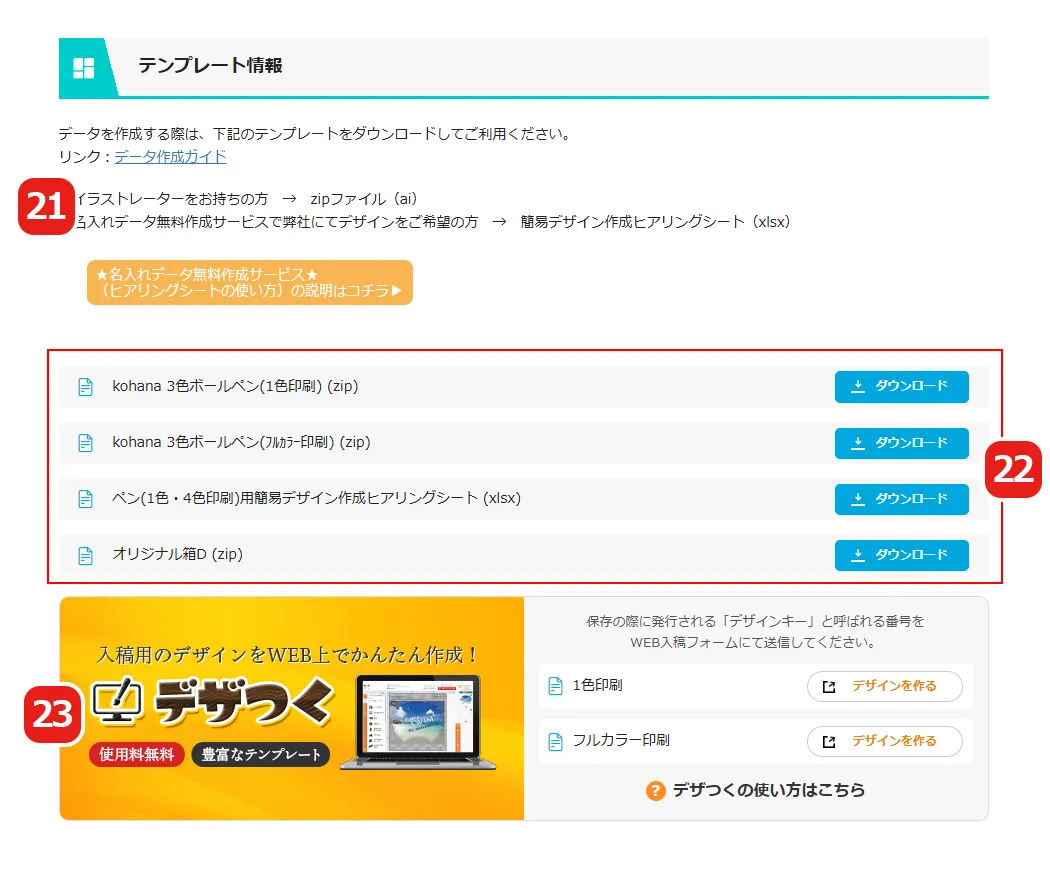Viewport: 1050px width, 890px height.
Task: Click the file icon beside kohana 3色ボールペン(フルカラー印刷)
Action: click(85, 443)
